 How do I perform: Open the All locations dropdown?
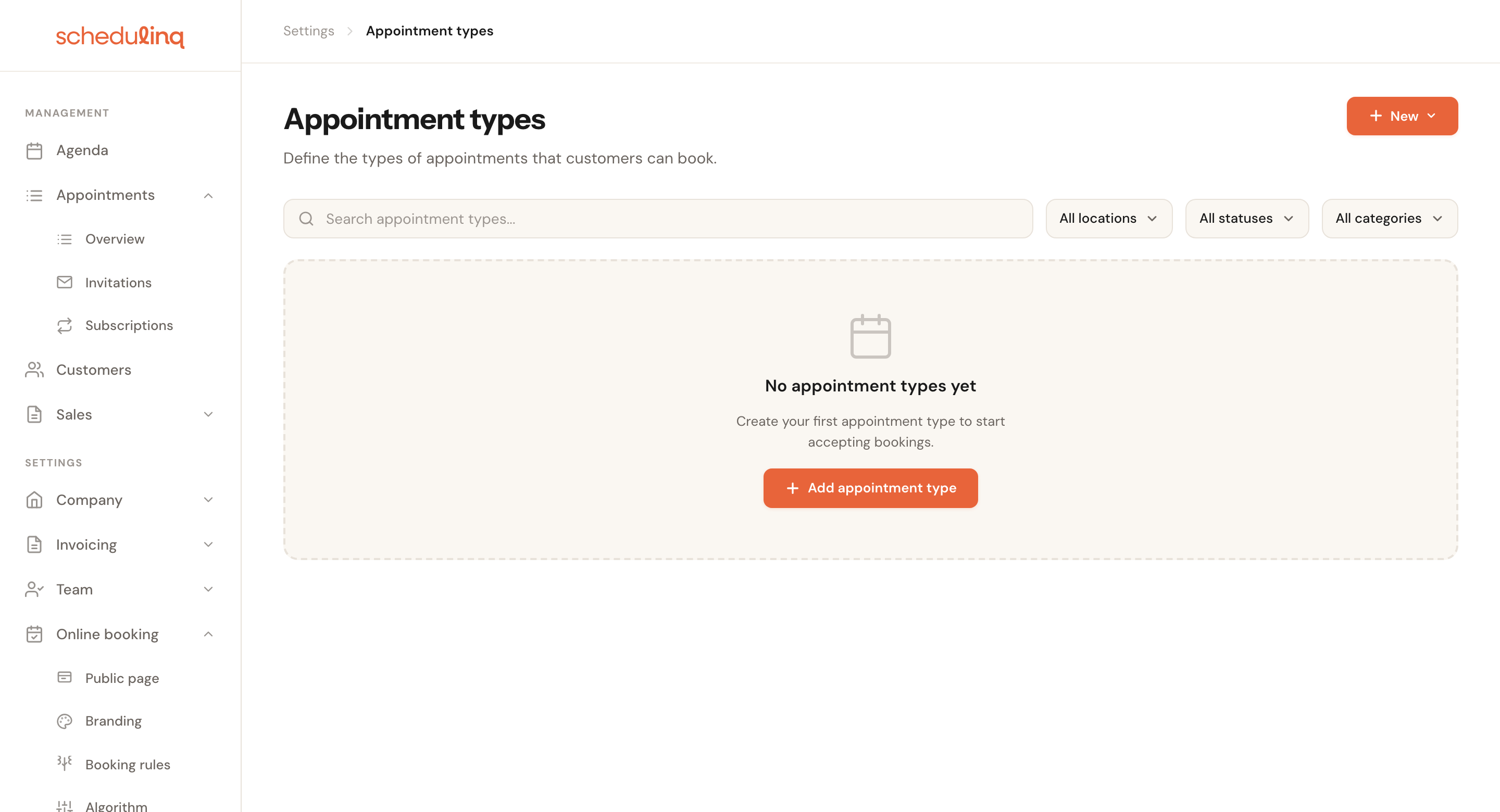point(1109,219)
